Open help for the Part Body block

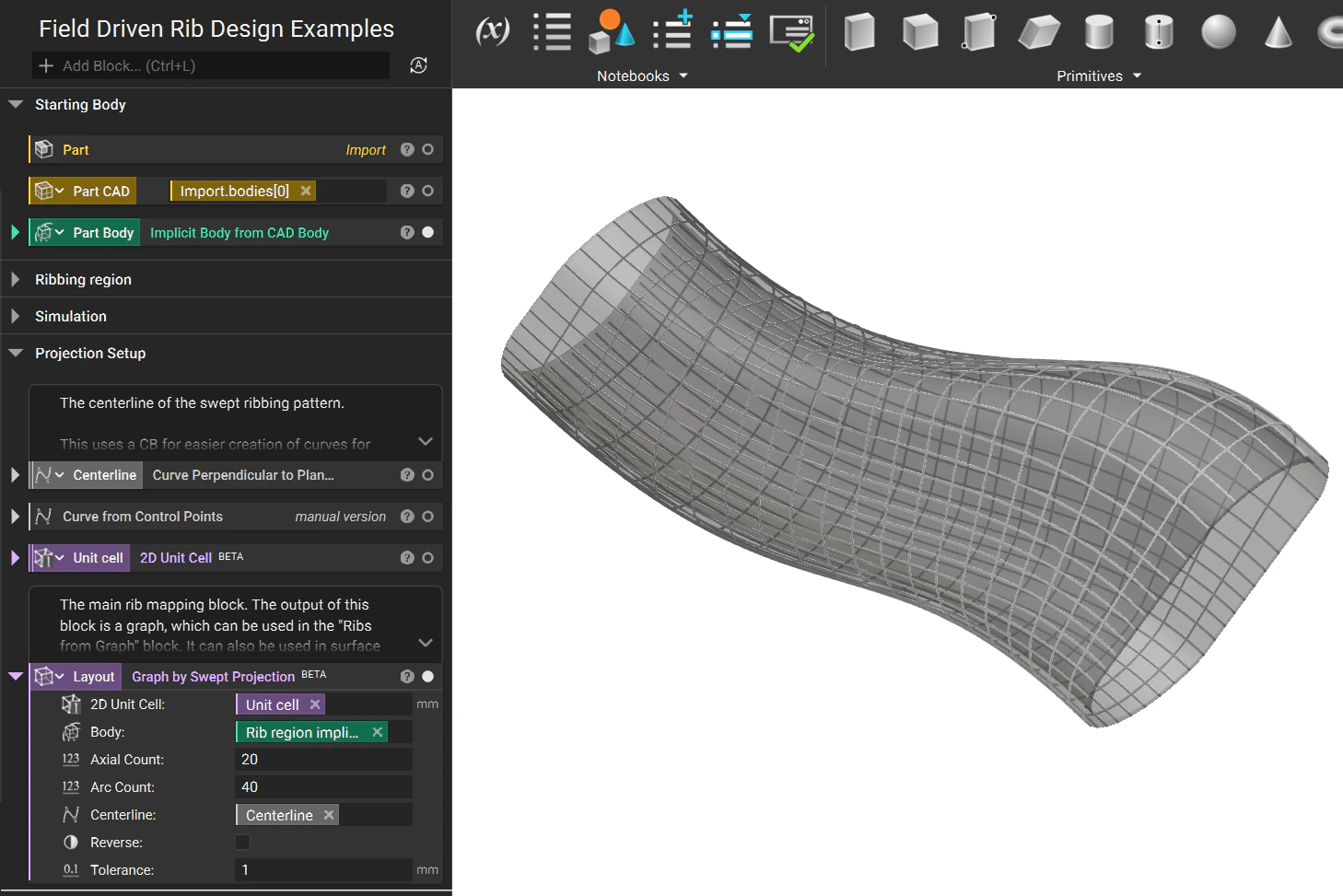pos(407,232)
